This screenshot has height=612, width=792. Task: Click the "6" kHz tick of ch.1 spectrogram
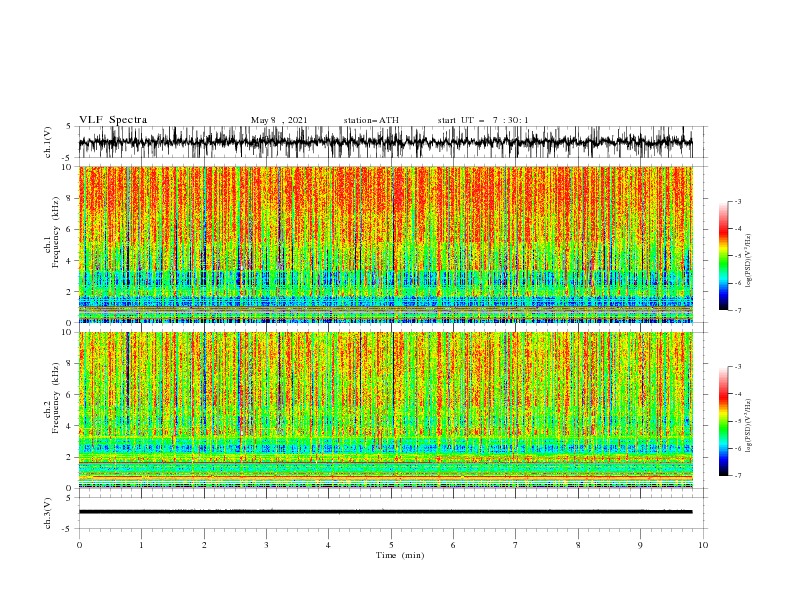click(x=71, y=230)
